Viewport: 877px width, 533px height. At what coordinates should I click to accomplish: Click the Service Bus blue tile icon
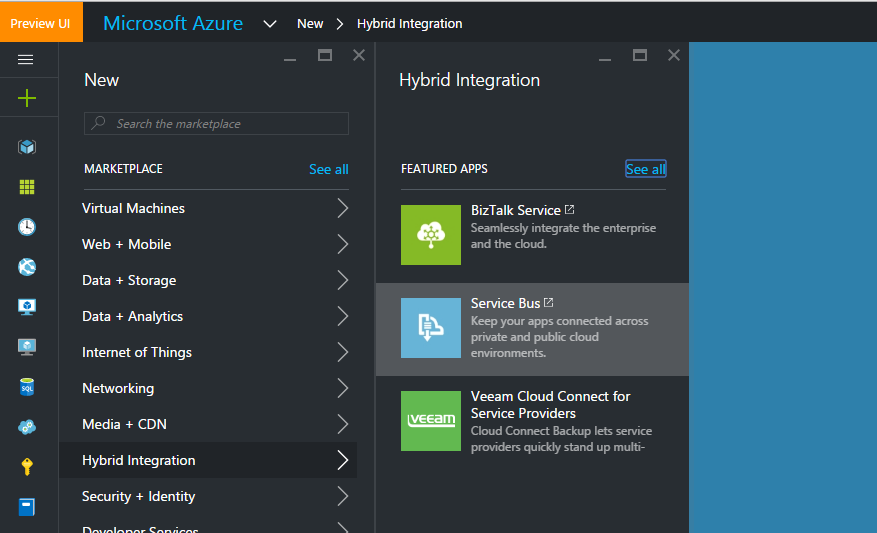[431, 328]
